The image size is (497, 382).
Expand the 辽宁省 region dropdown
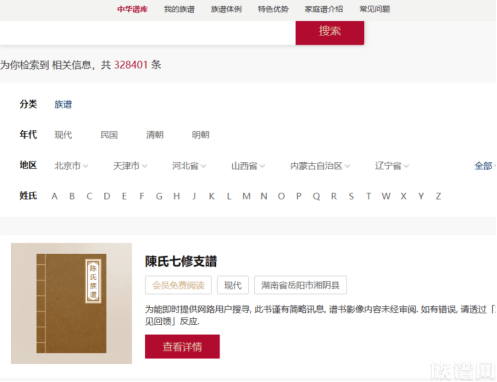coord(392,166)
